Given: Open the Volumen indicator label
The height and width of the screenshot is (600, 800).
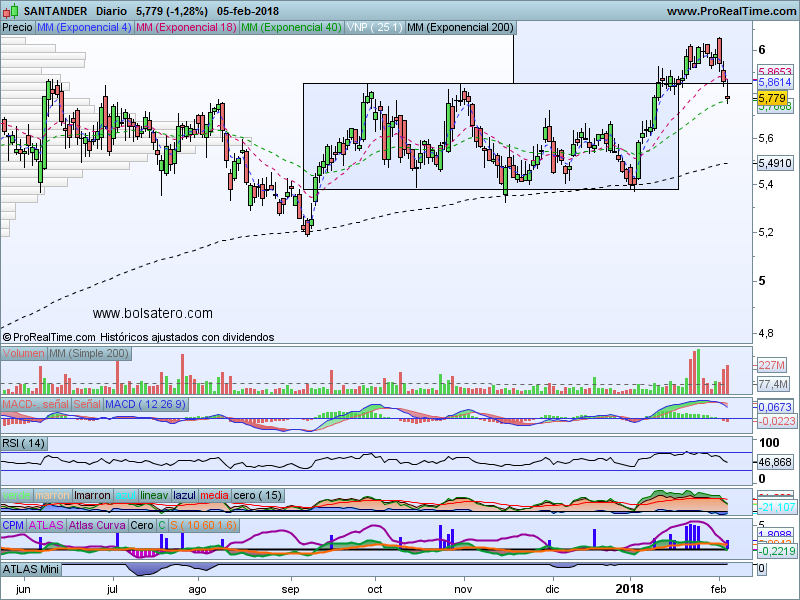Looking at the screenshot, I should point(24,354).
